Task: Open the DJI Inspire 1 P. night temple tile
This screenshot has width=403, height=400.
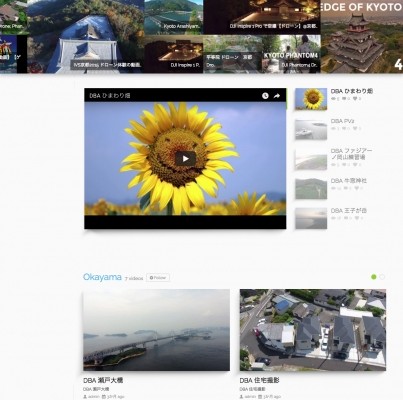Action: (x=174, y=54)
